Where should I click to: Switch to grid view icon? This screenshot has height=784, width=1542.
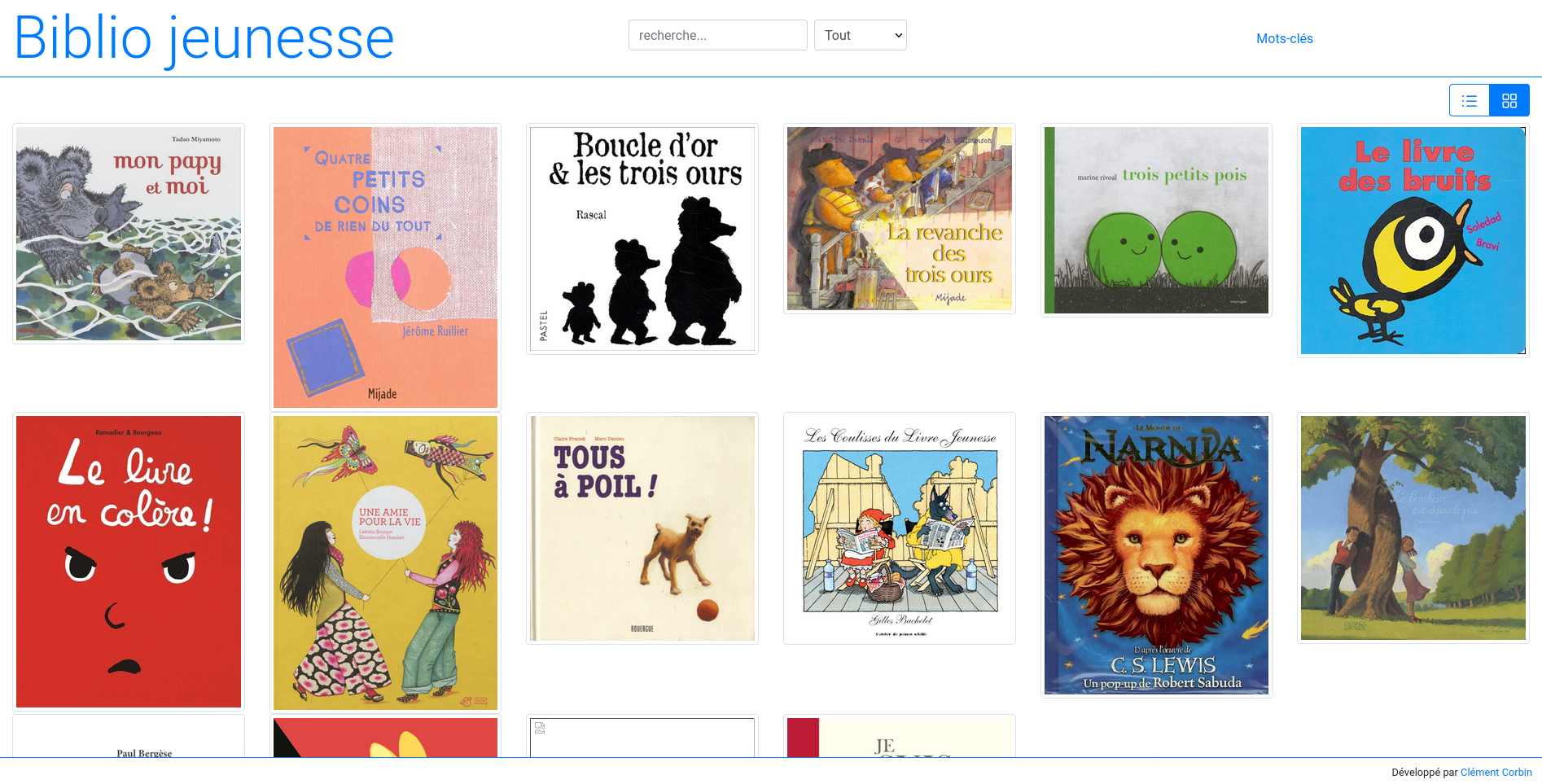[1509, 100]
